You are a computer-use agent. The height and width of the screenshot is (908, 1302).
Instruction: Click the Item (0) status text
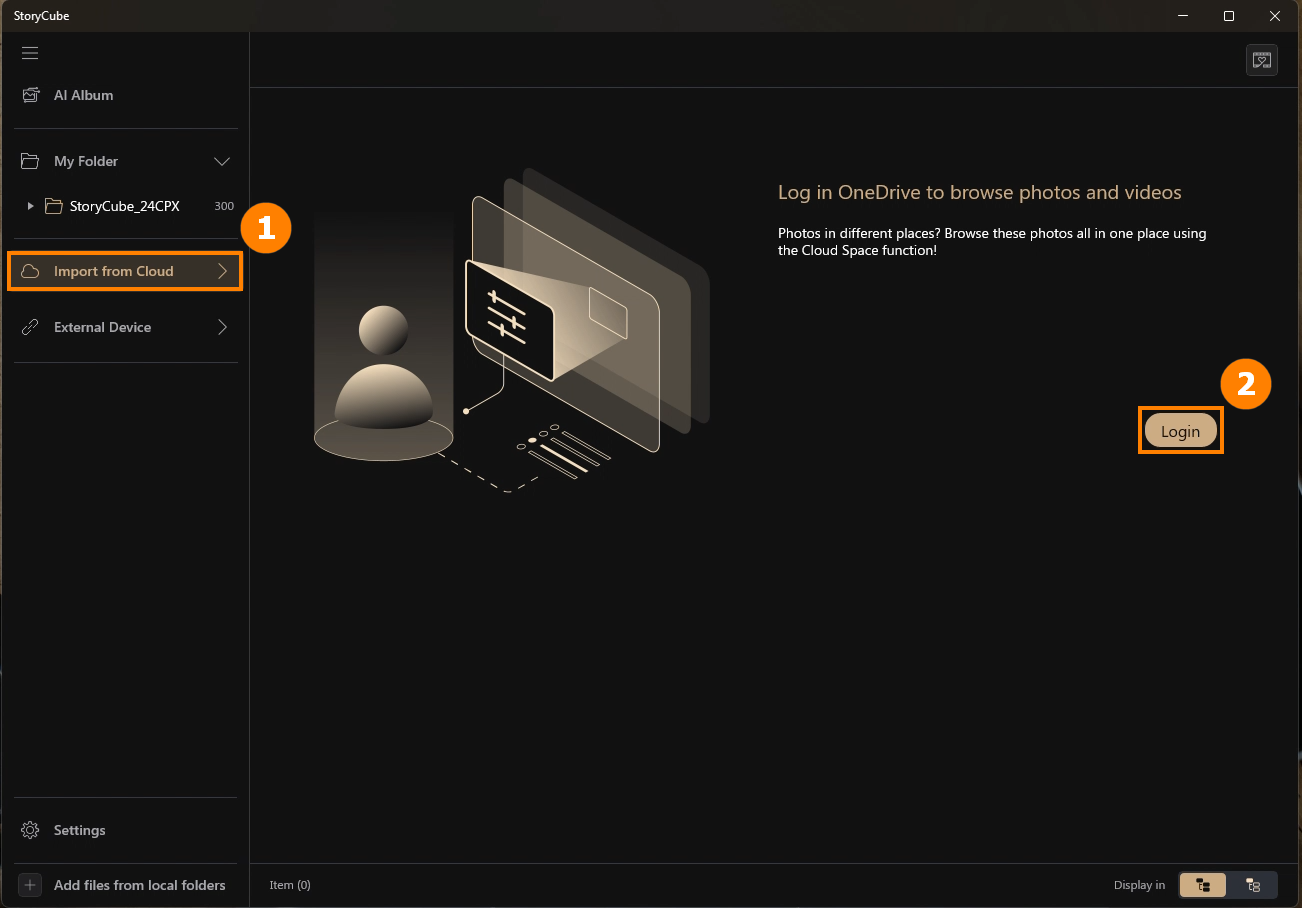click(x=290, y=885)
